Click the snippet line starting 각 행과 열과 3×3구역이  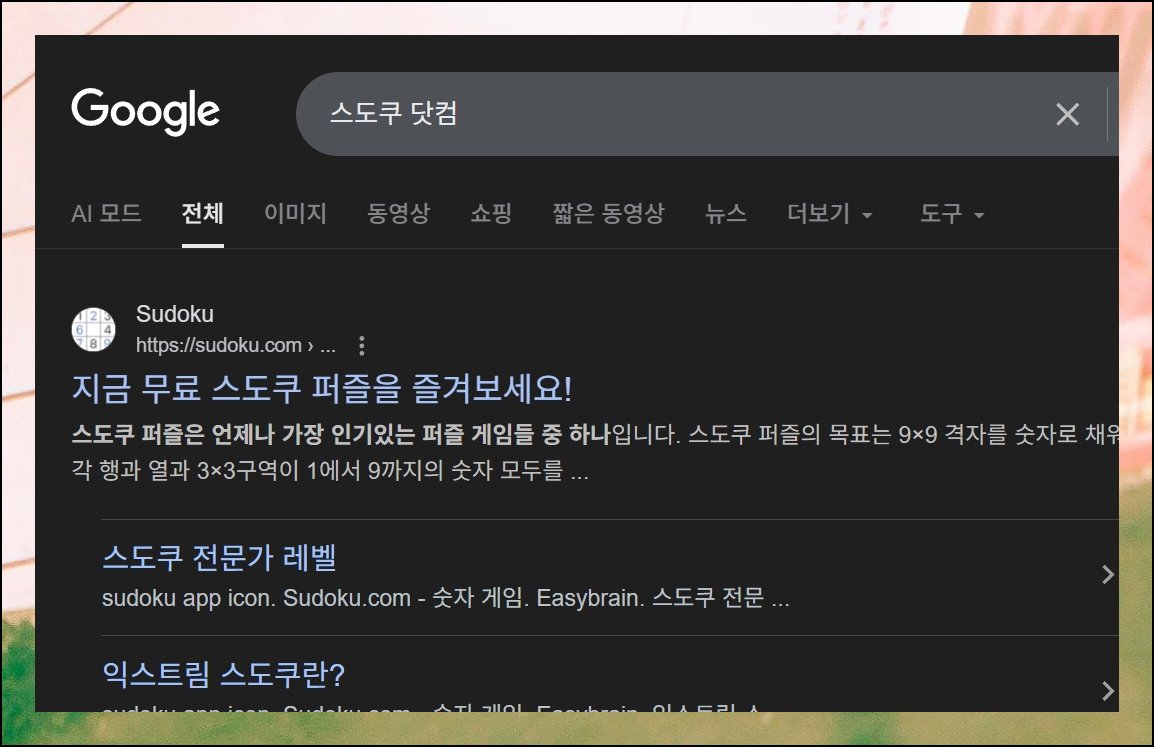330,470
